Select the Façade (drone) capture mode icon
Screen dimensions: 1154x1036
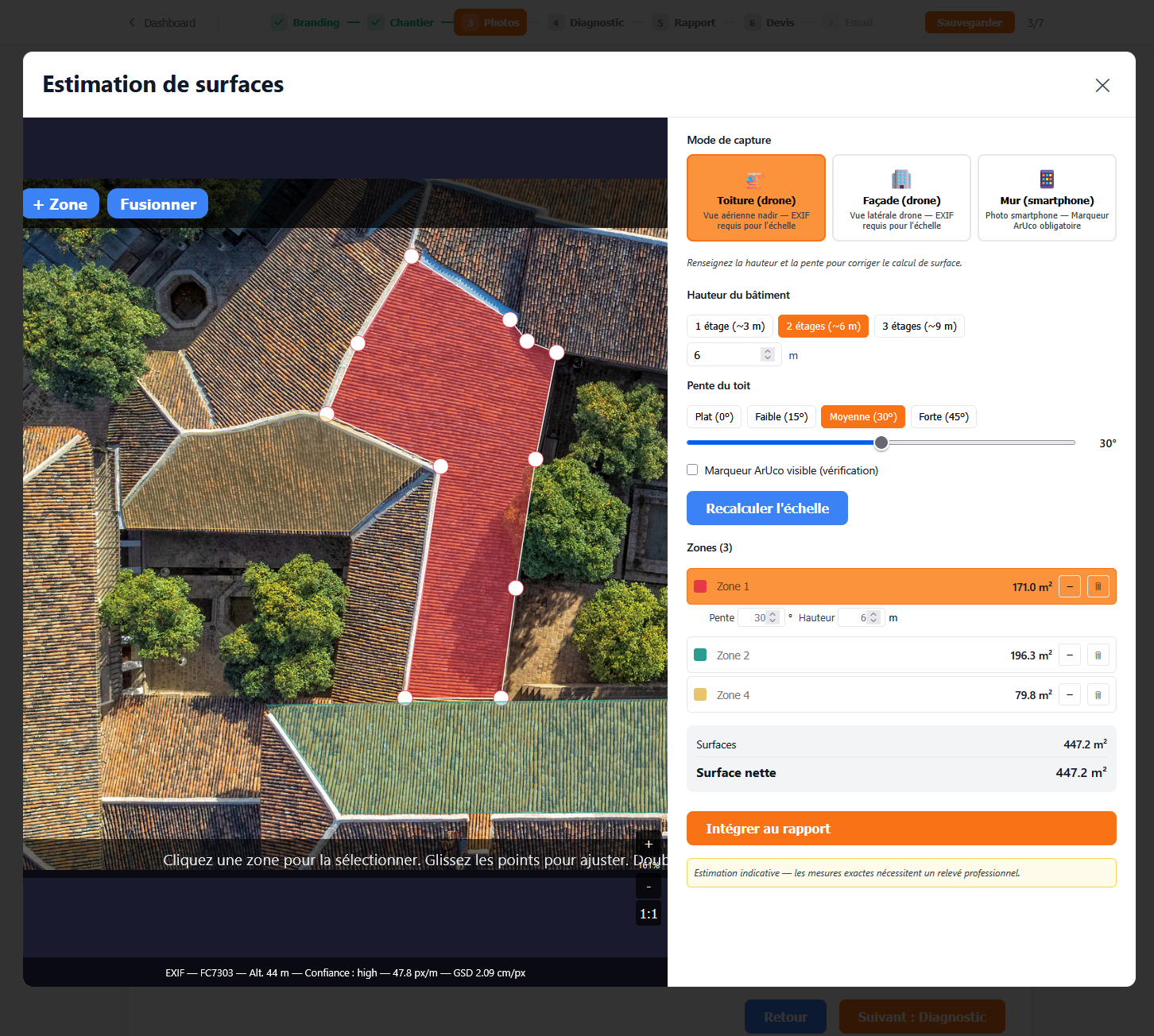pyautogui.click(x=900, y=179)
